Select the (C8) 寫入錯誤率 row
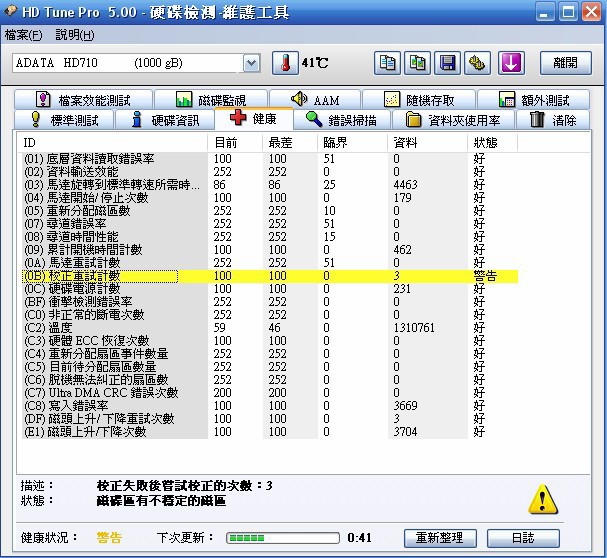607x558 pixels. [269, 406]
